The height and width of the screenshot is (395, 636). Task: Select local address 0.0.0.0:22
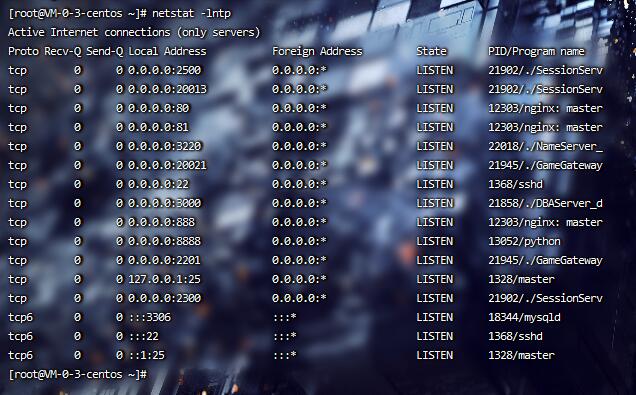pos(159,184)
